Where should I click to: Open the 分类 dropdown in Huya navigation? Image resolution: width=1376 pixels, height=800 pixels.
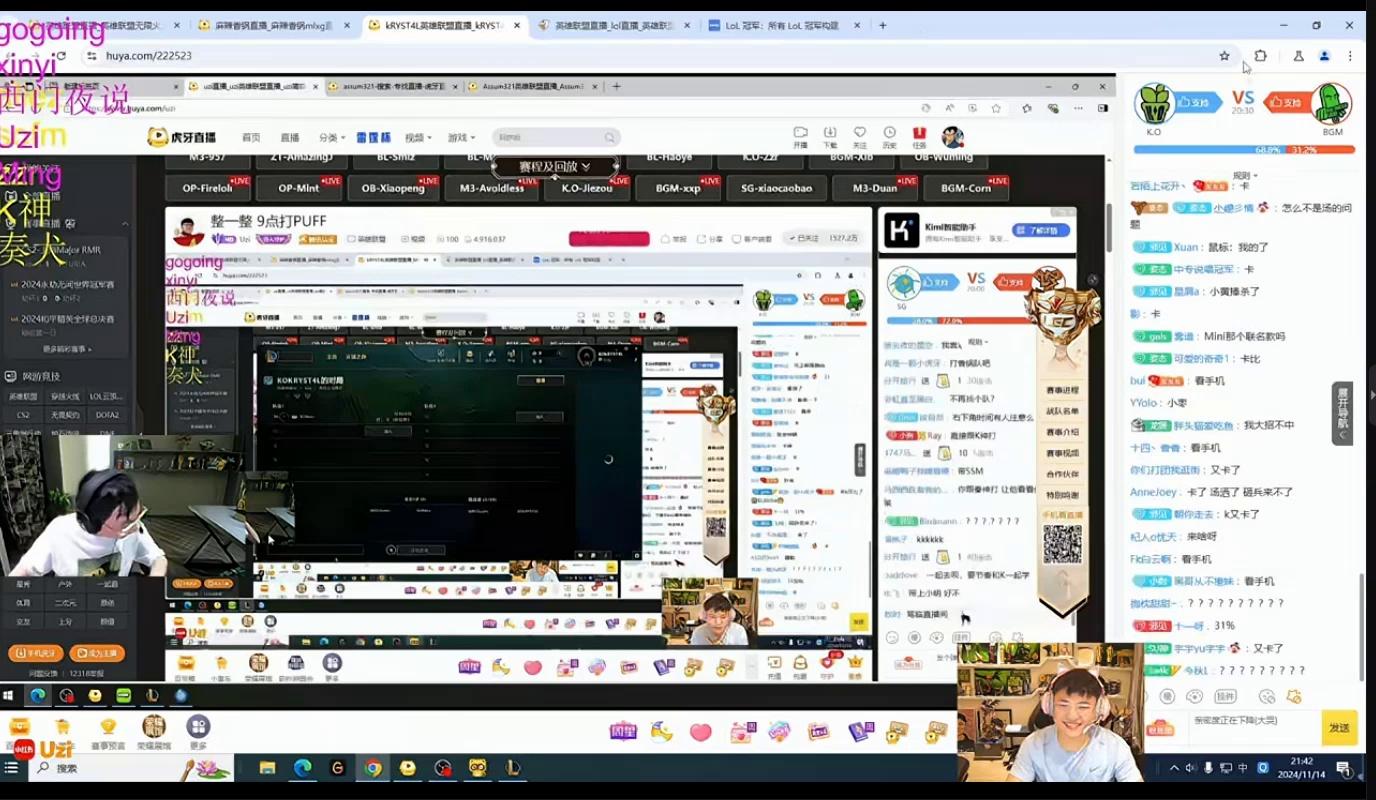pos(332,137)
